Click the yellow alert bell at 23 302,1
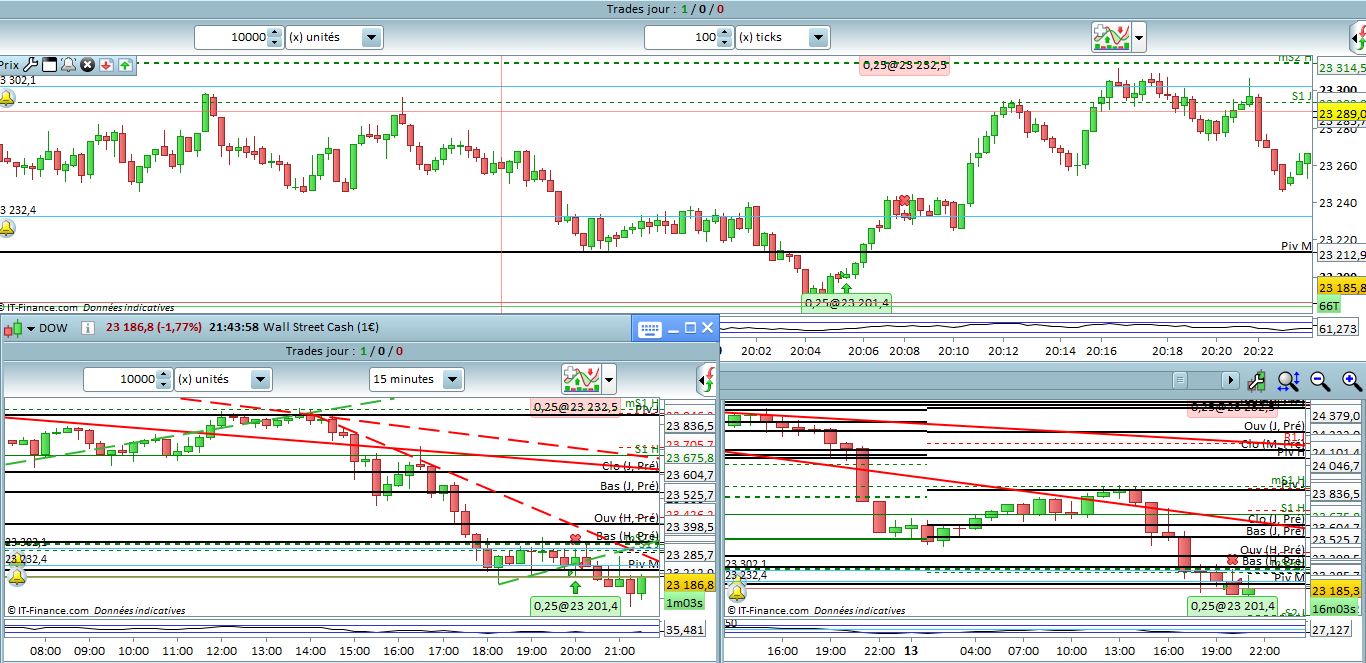Image resolution: width=1366 pixels, height=663 pixels. 6,98
